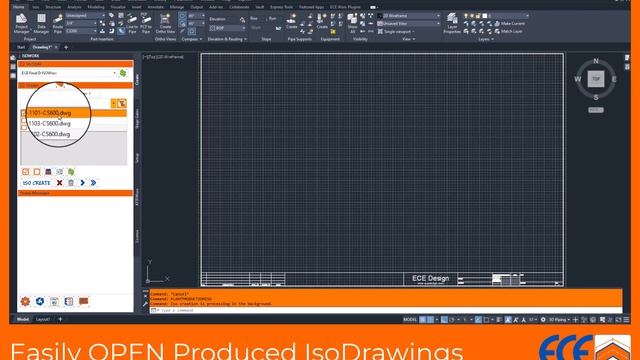Viewport: 640px width, 360px height.
Task: Switch to the Express Tools ribbon tab
Action: coord(281,7)
